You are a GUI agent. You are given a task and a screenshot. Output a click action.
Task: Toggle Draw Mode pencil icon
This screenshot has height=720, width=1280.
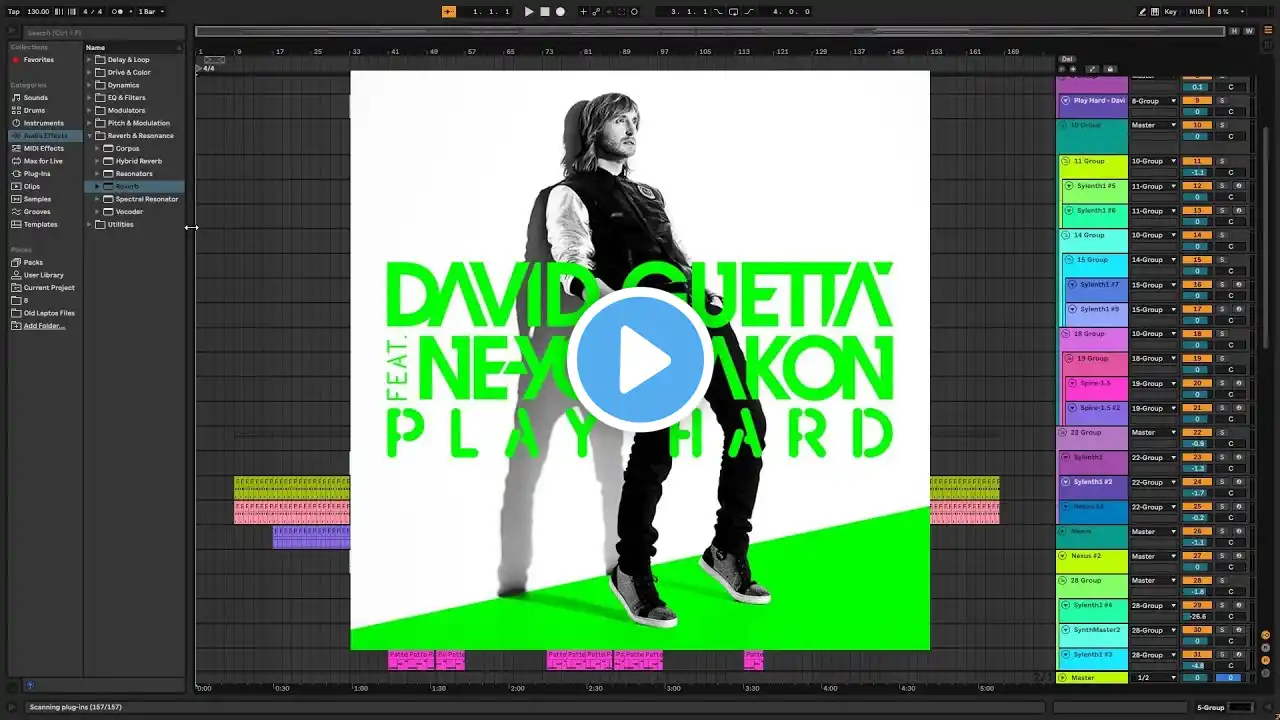[x=1143, y=12]
